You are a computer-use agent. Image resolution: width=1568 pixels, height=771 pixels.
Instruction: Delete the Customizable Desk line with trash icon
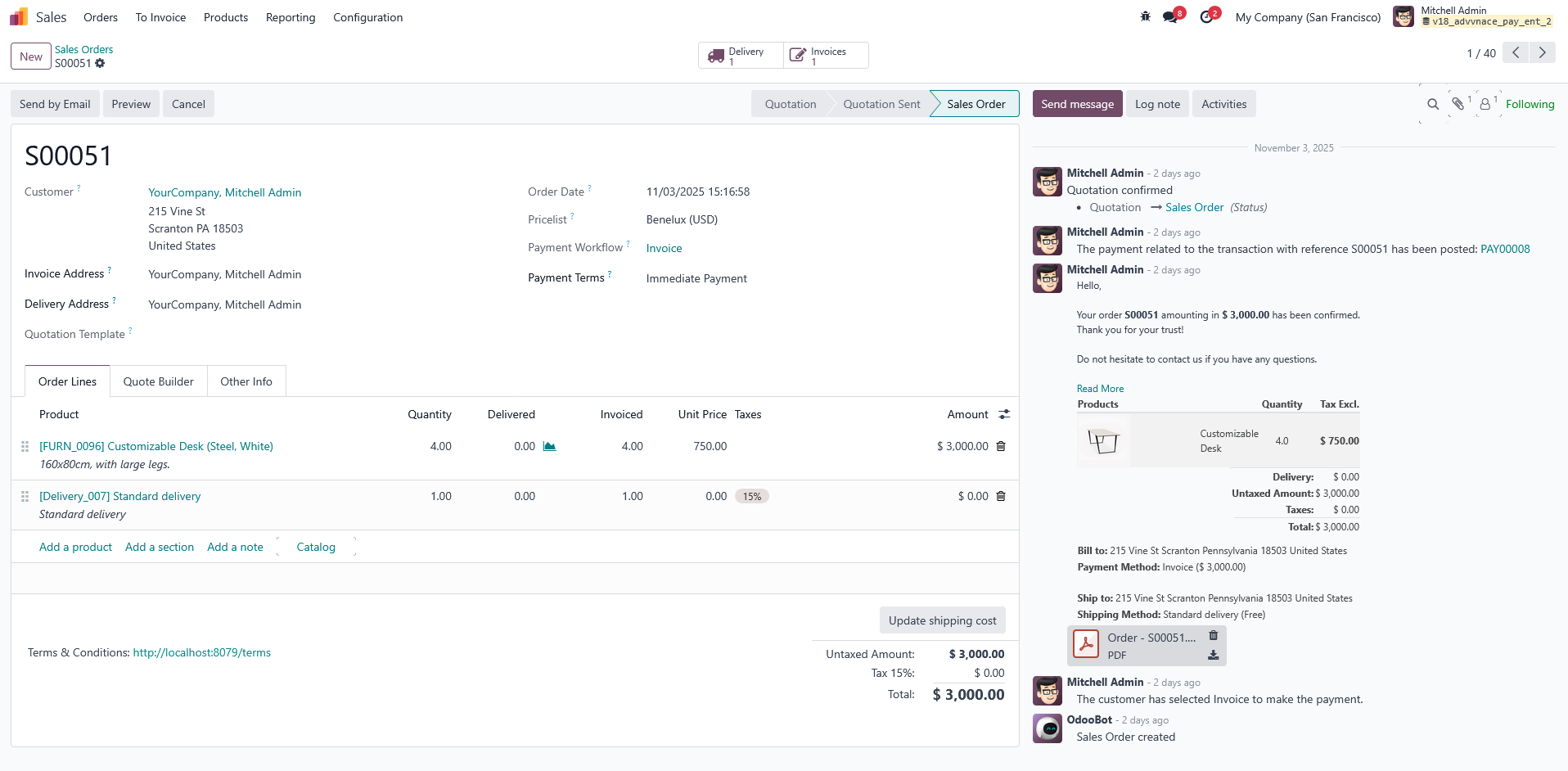pos(1000,446)
